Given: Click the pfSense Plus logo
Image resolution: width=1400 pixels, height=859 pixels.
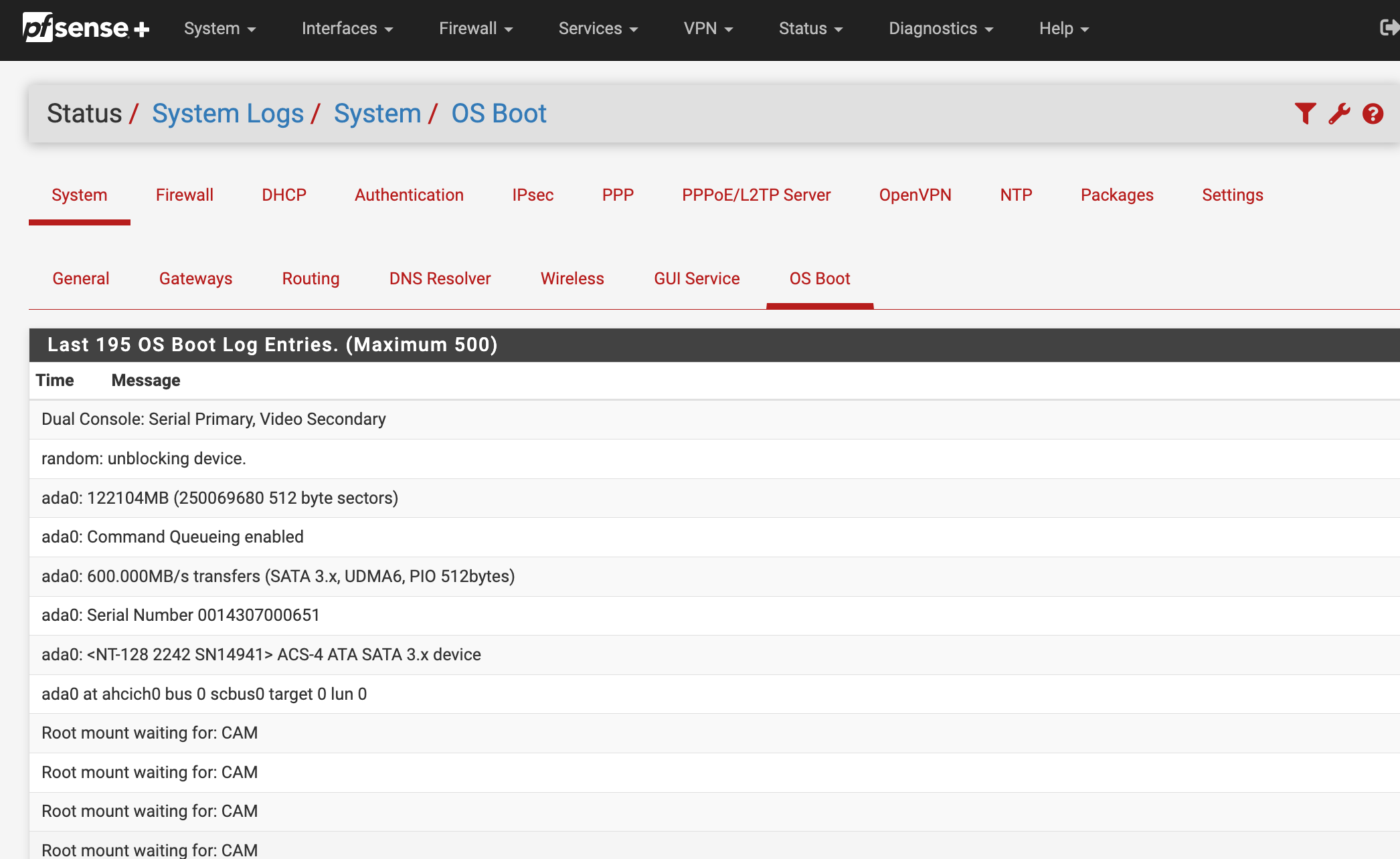Looking at the screenshot, I should [86, 28].
